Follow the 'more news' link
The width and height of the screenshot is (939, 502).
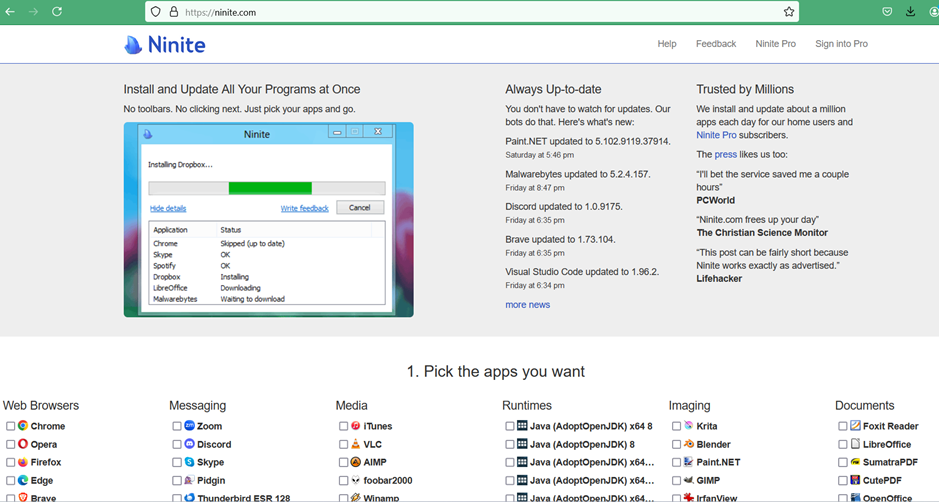click(527, 304)
